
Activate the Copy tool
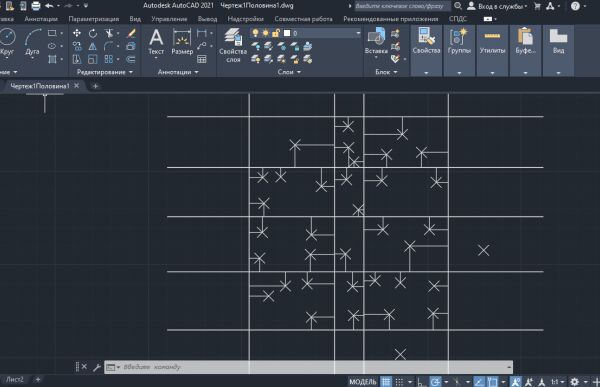click(77, 46)
